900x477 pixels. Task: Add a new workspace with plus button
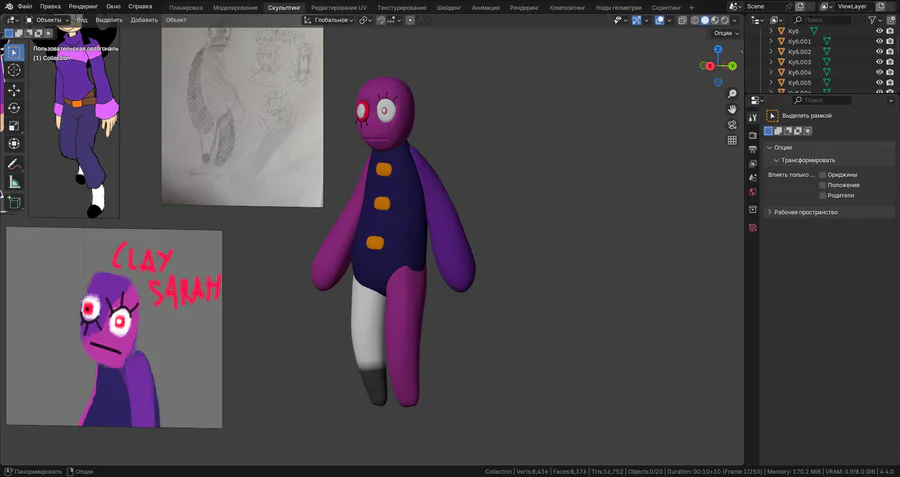[x=691, y=7]
